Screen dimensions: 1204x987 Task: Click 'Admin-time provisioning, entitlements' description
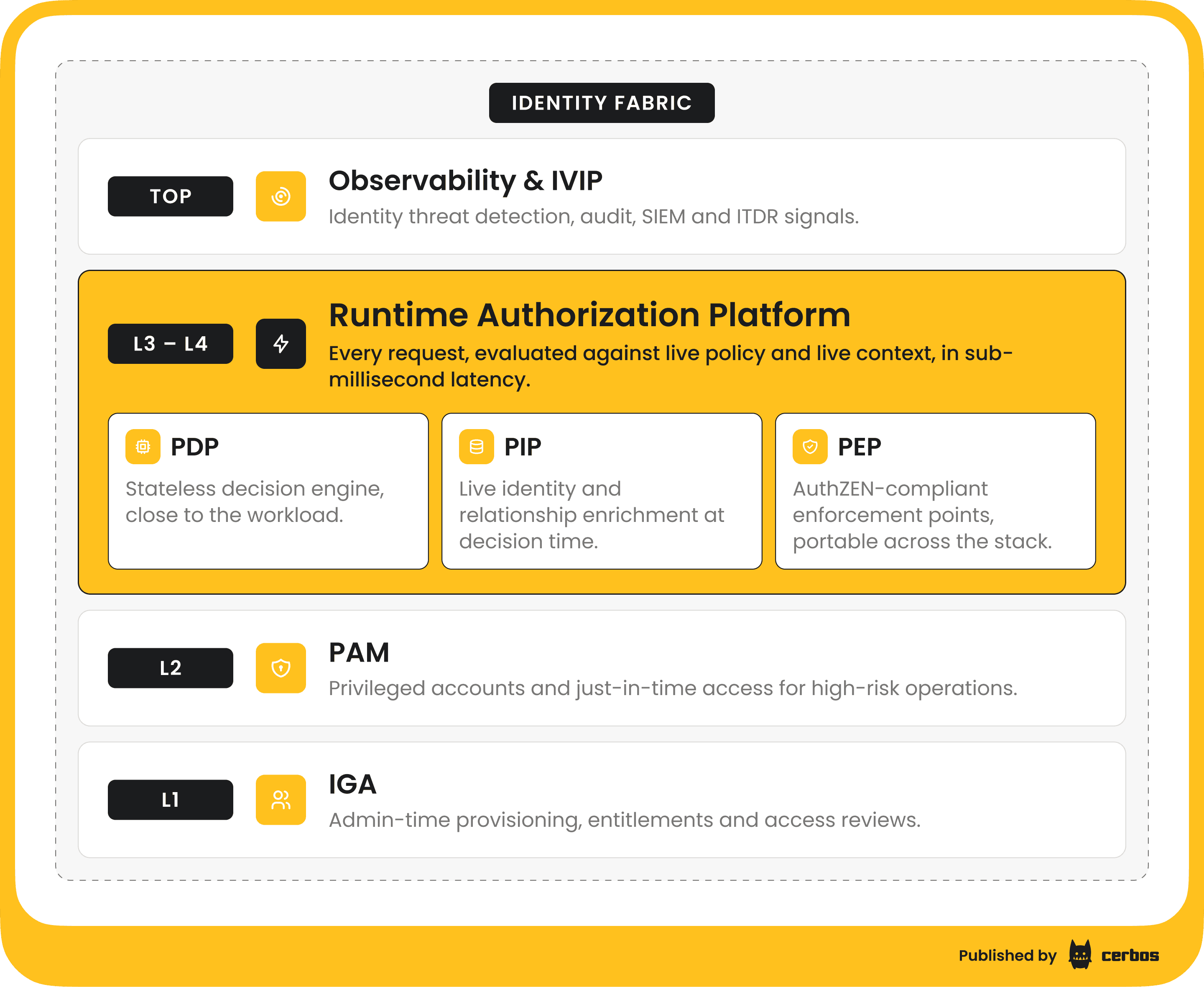pos(625,821)
